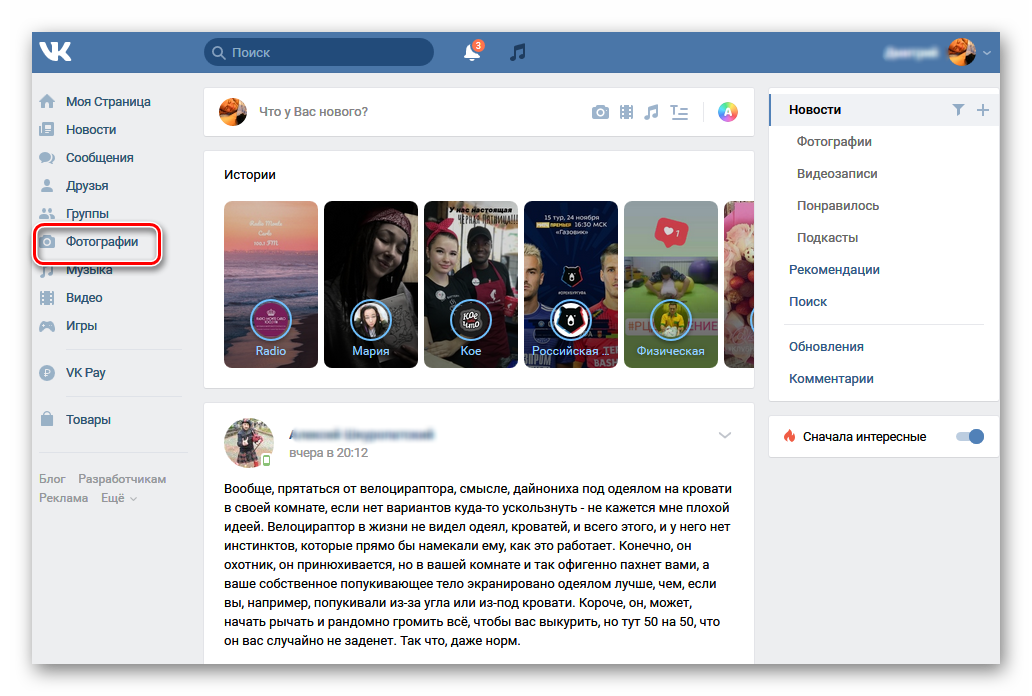Expand the 'Ещё' footer menu
Viewport: 1032px width, 696px height.
(118, 498)
